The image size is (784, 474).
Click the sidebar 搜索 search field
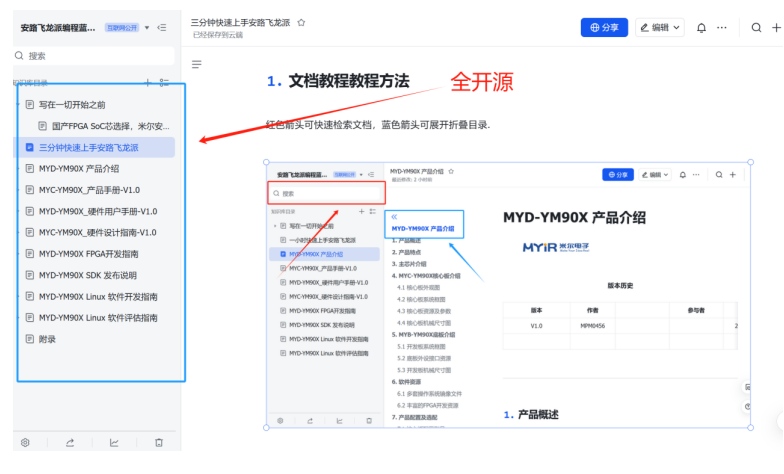[97, 56]
